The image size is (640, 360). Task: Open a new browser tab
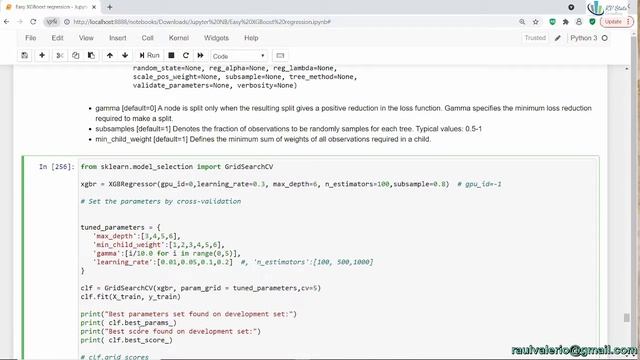click(x=110, y=7)
